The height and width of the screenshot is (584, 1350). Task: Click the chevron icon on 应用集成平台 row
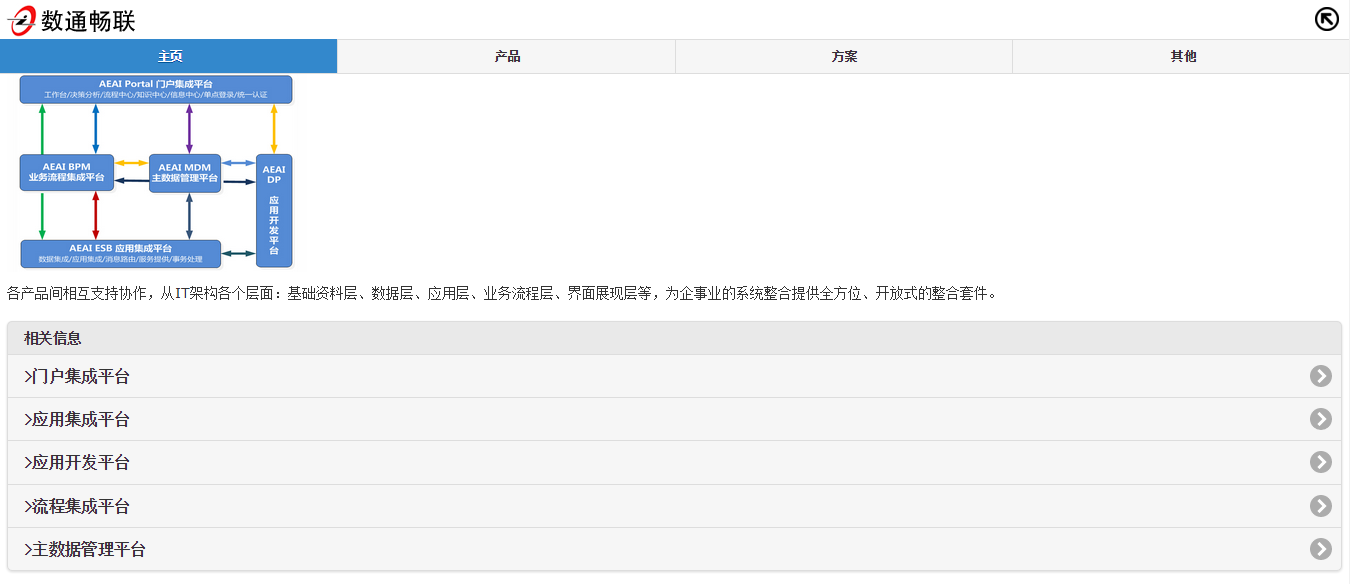tap(1321, 419)
